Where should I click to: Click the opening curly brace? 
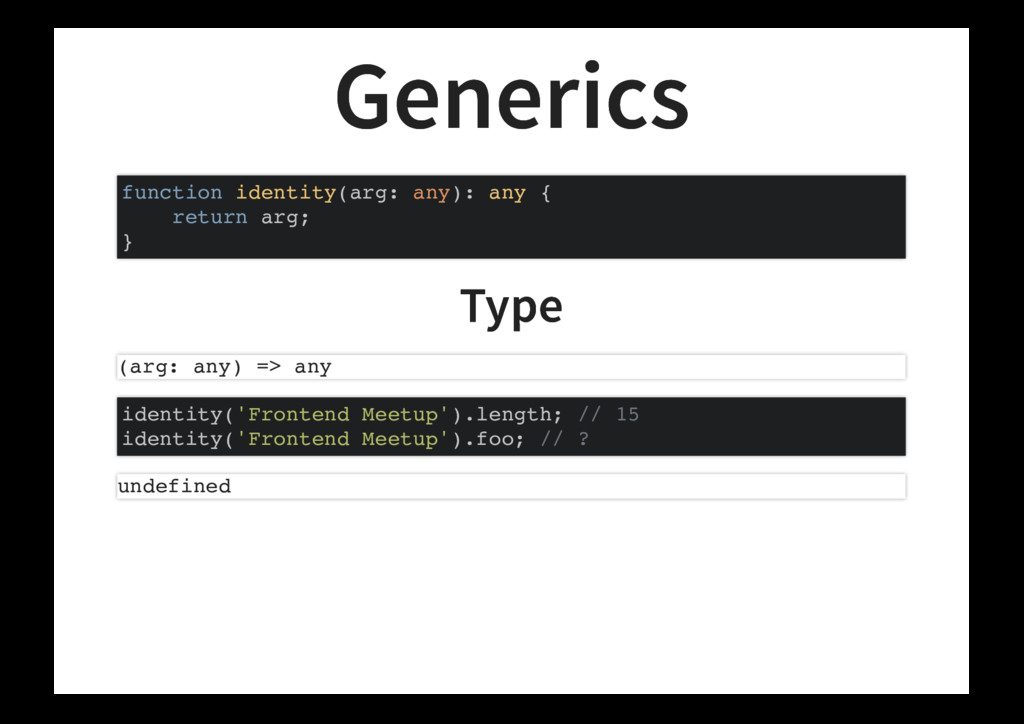click(x=545, y=193)
